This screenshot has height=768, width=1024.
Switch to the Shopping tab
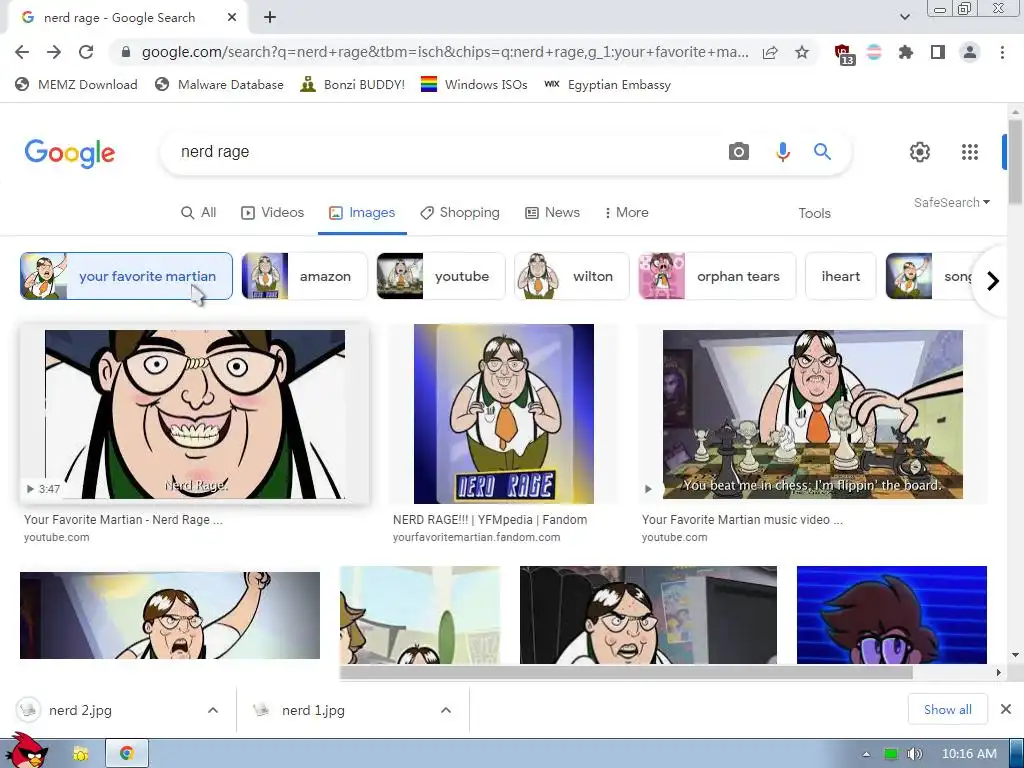pos(460,213)
